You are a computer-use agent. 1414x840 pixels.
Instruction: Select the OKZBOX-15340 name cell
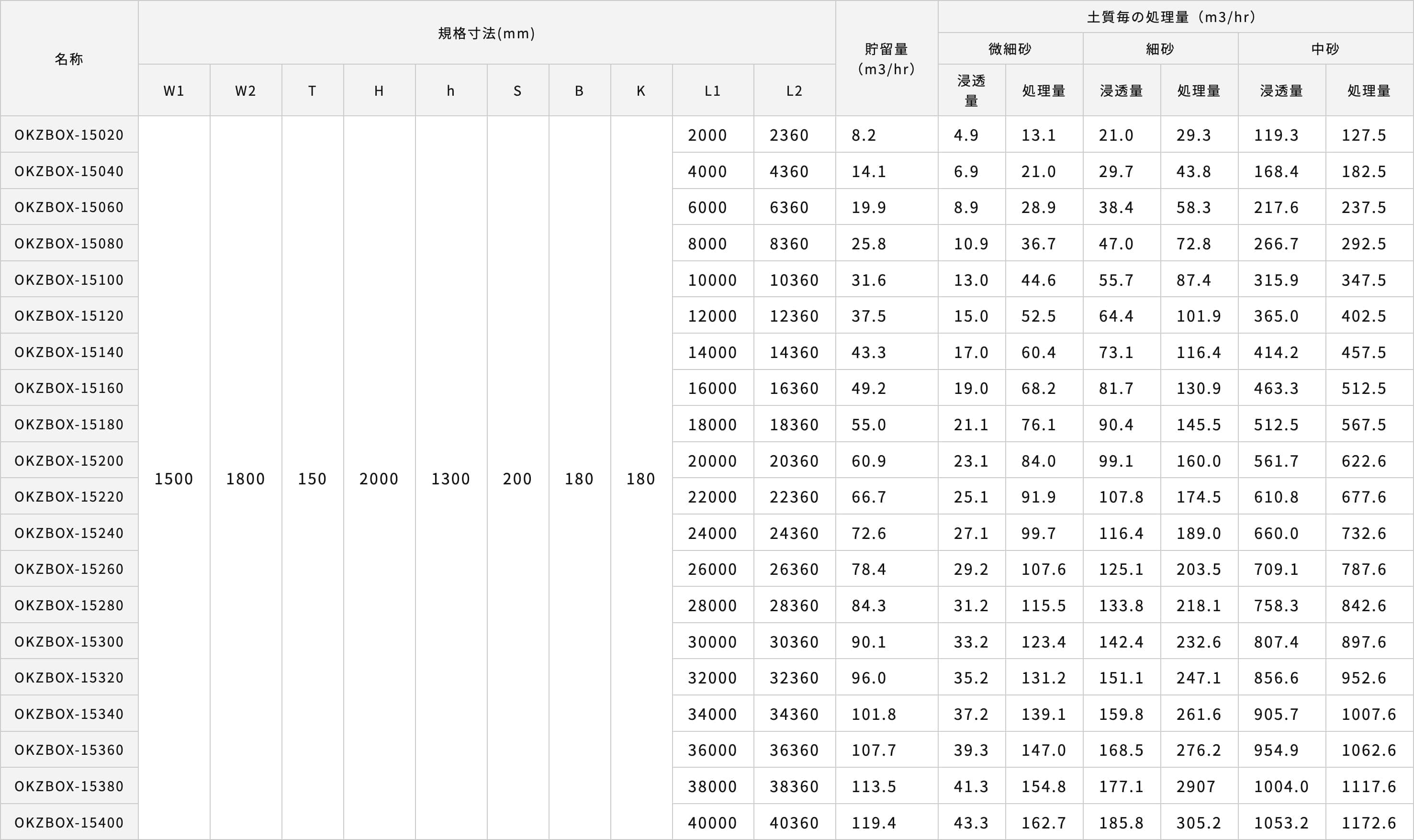(x=69, y=713)
